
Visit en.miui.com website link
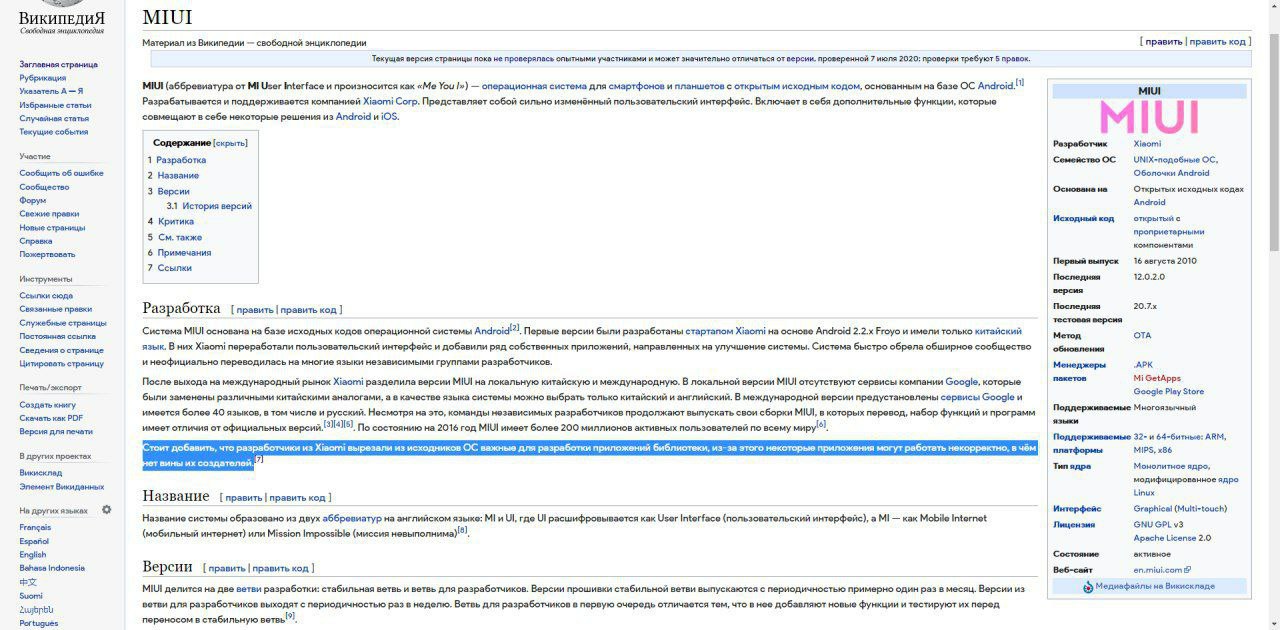[1157, 570]
